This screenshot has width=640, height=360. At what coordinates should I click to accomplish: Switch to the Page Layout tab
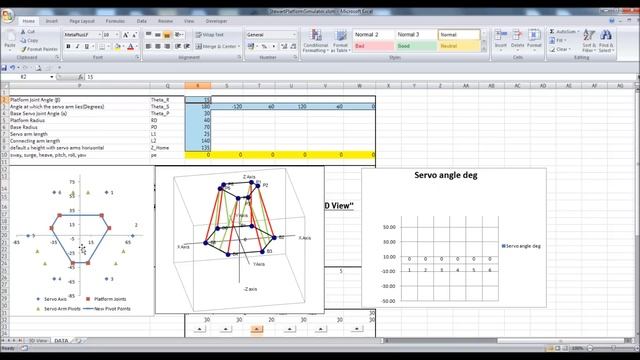click(82, 21)
